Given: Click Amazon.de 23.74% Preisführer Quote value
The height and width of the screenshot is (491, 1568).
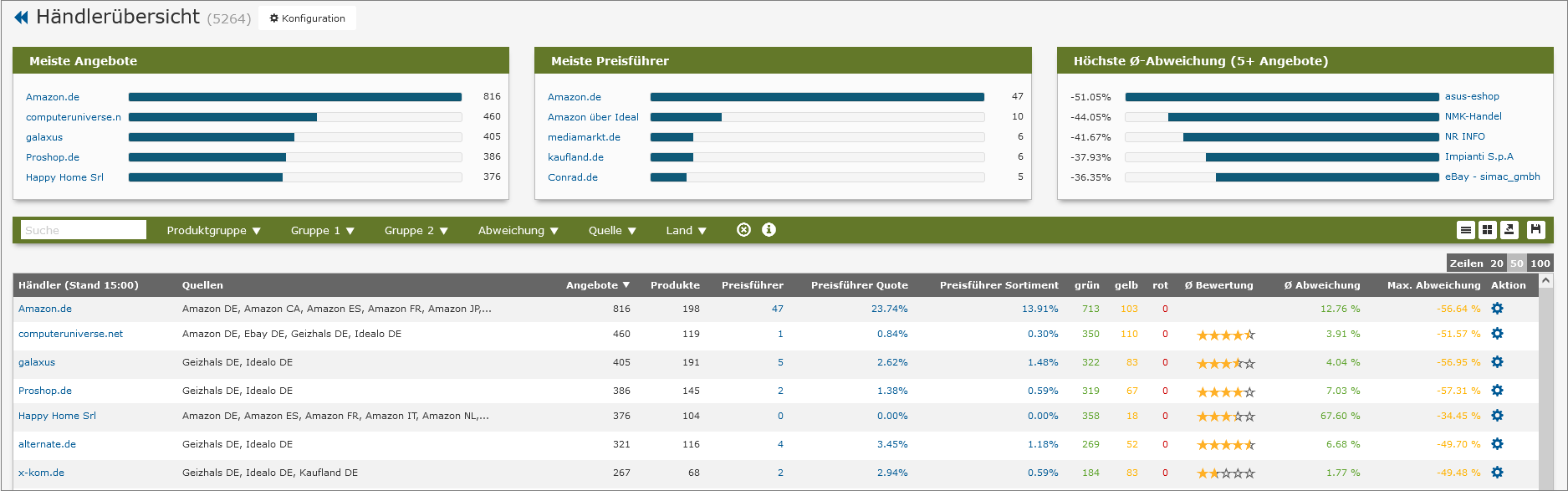Looking at the screenshot, I should (x=889, y=309).
